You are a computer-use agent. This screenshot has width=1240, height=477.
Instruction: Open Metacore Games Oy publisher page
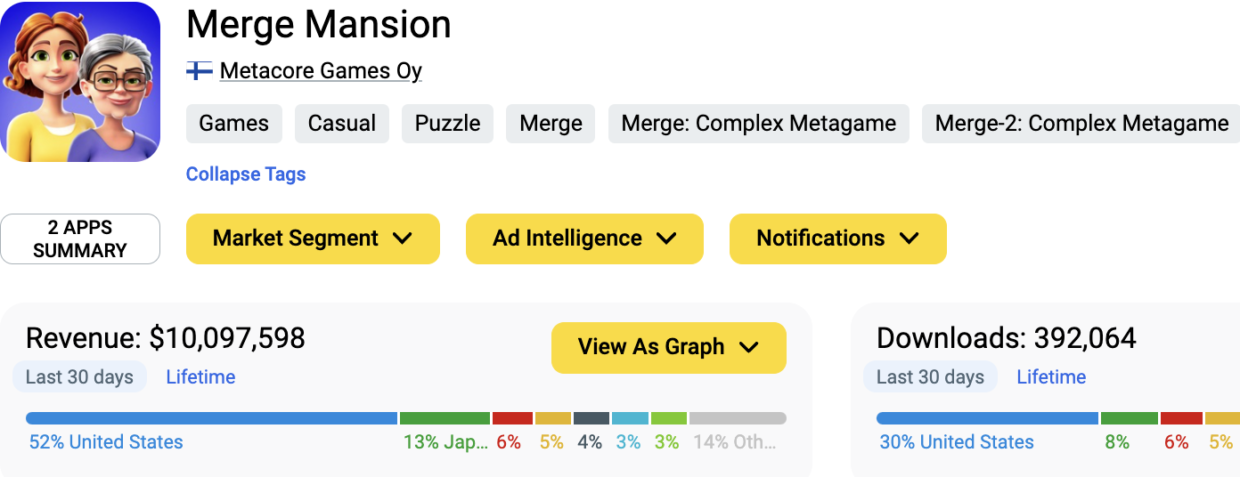click(320, 71)
